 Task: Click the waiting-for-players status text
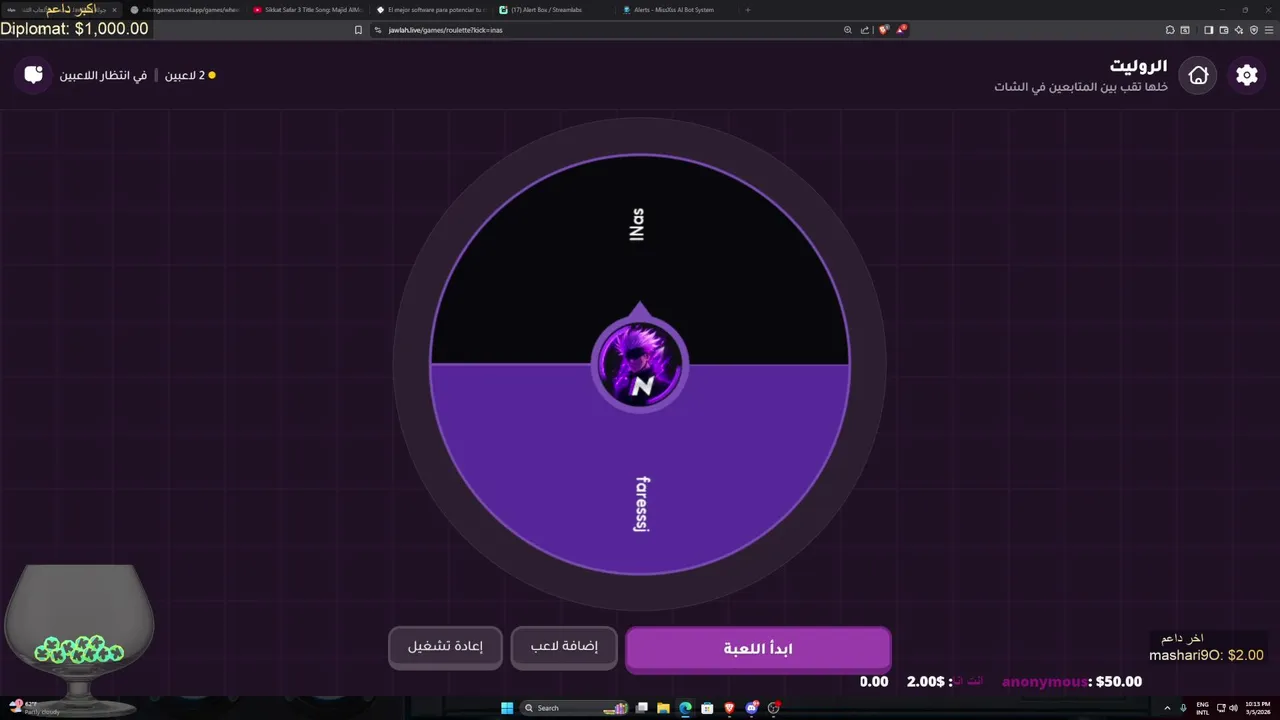pos(103,75)
